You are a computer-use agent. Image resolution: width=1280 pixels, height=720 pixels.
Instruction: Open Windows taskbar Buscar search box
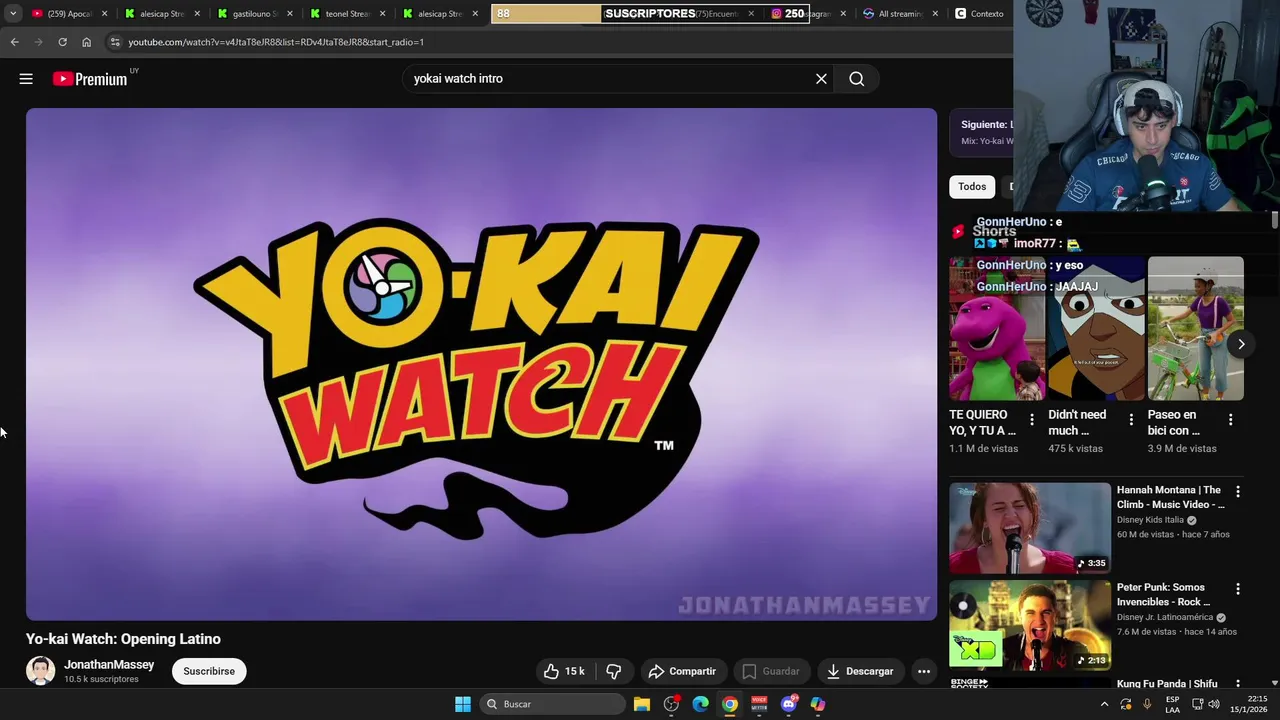point(551,704)
